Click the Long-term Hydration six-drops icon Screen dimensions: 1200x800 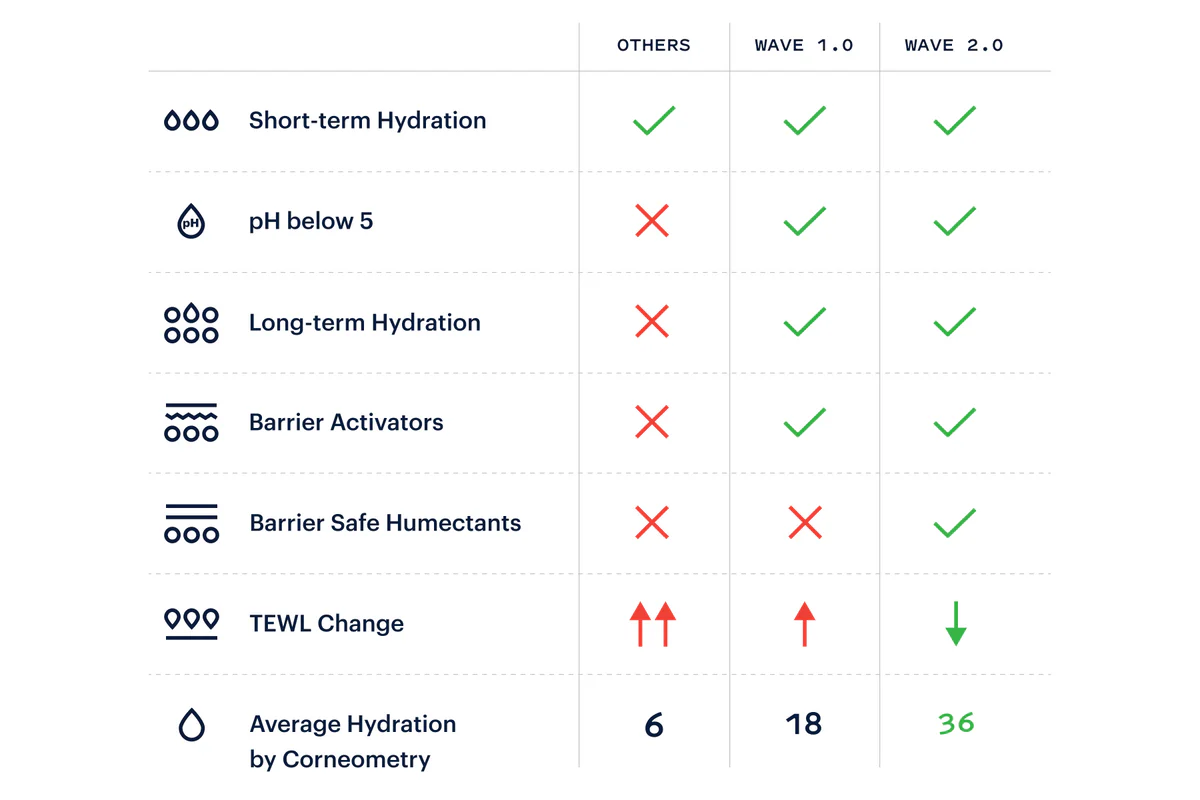(x=191, y=323)
